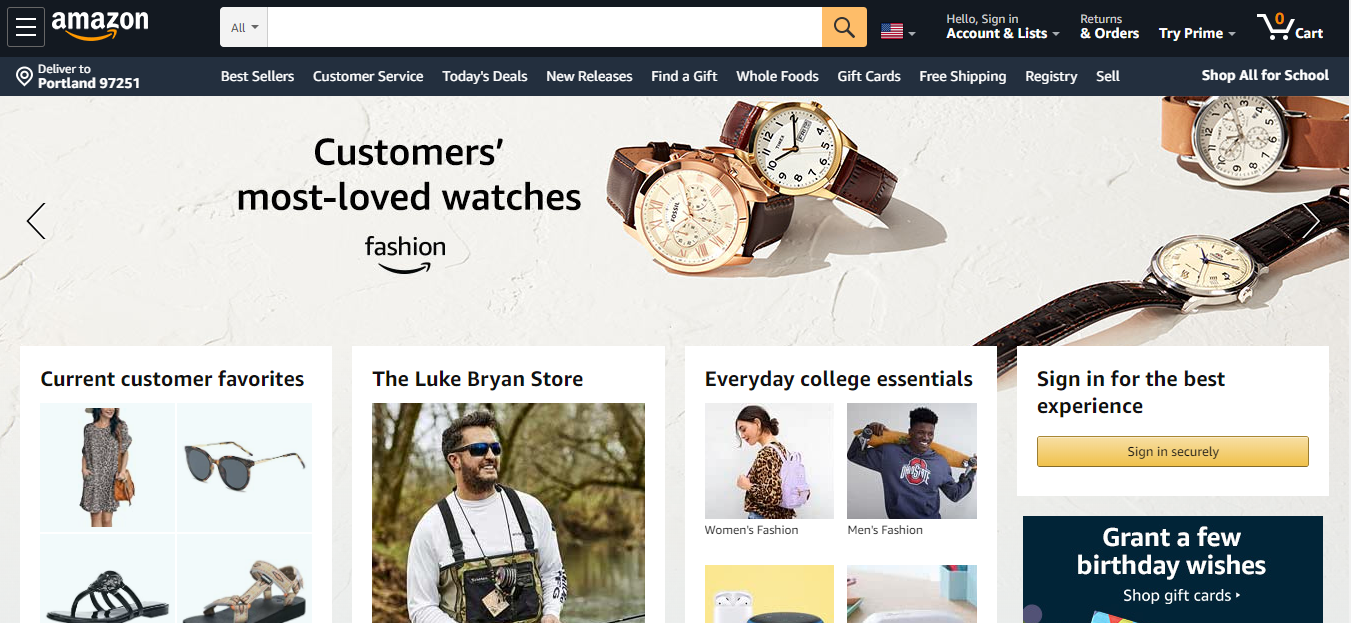The height and width of the screenshot is (623, 1351).
Task: Click the US flag language selector
Action: pyautogui.click(x=897, y=32)
